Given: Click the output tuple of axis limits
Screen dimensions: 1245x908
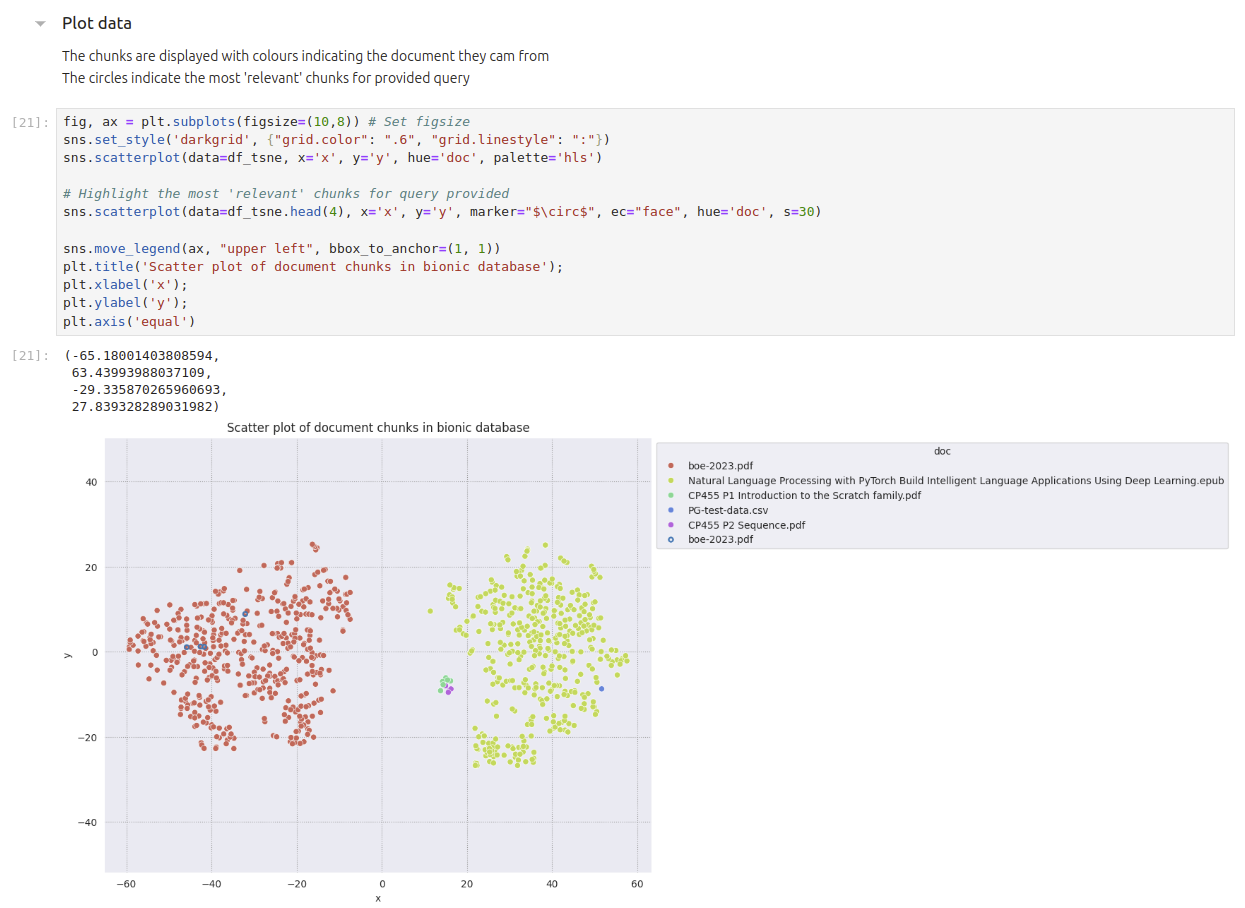Looking at the screenshot, I should (x=145, y=381).
